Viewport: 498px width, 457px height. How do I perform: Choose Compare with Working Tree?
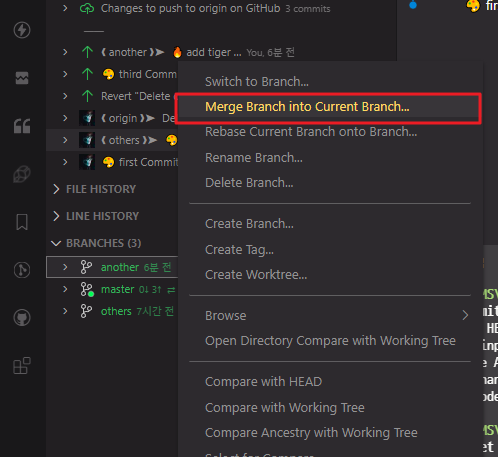click(330, 408)
